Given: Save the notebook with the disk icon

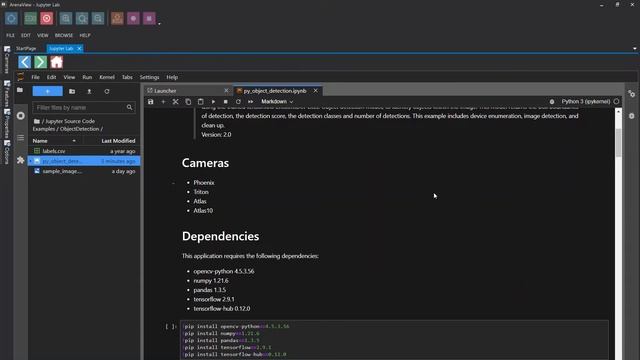Looking at the screenshot, I should (151, 102).
